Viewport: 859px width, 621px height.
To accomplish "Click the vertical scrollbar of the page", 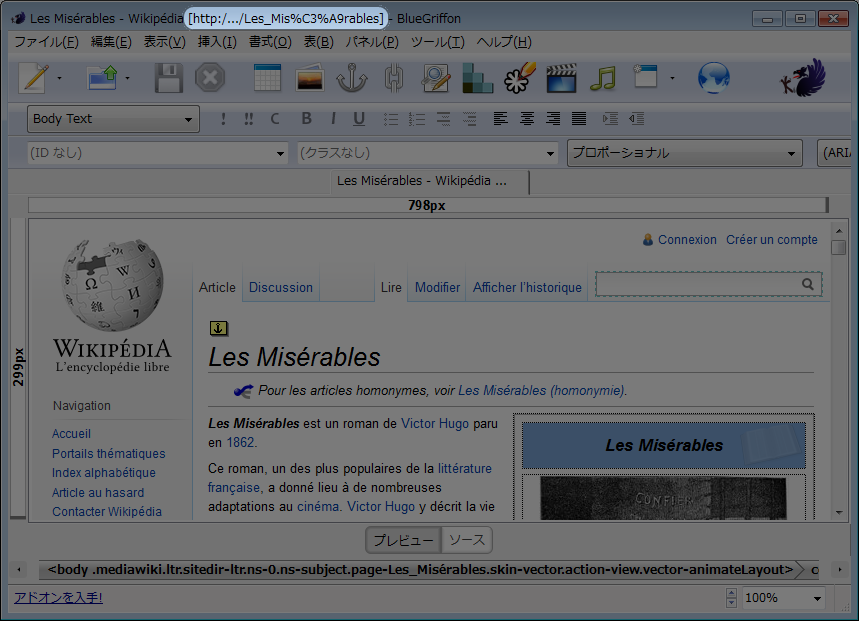I will click(x=839, y=371).
